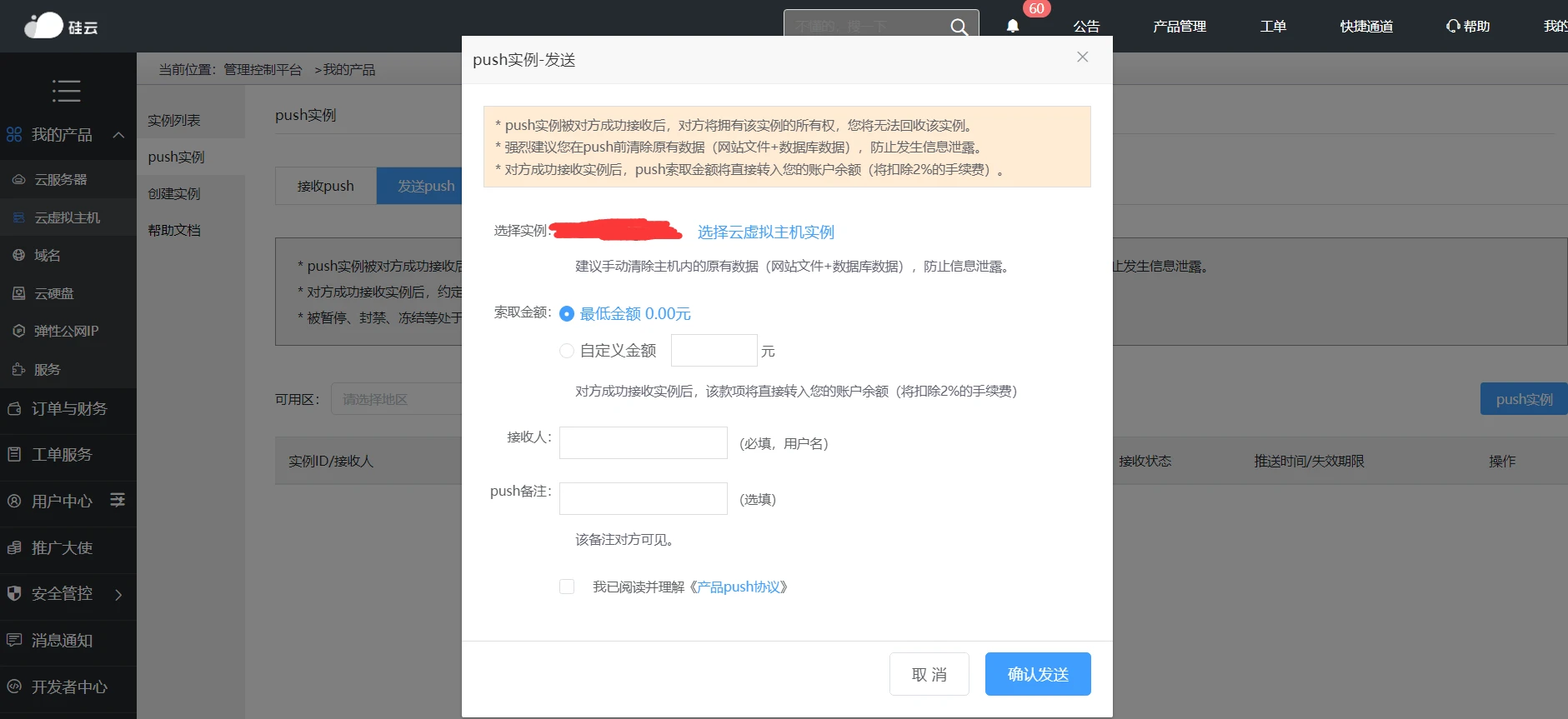Screen dimensions: 1568x719
Task: Click the 安全管控 shield icon
Action: point(14,593)
